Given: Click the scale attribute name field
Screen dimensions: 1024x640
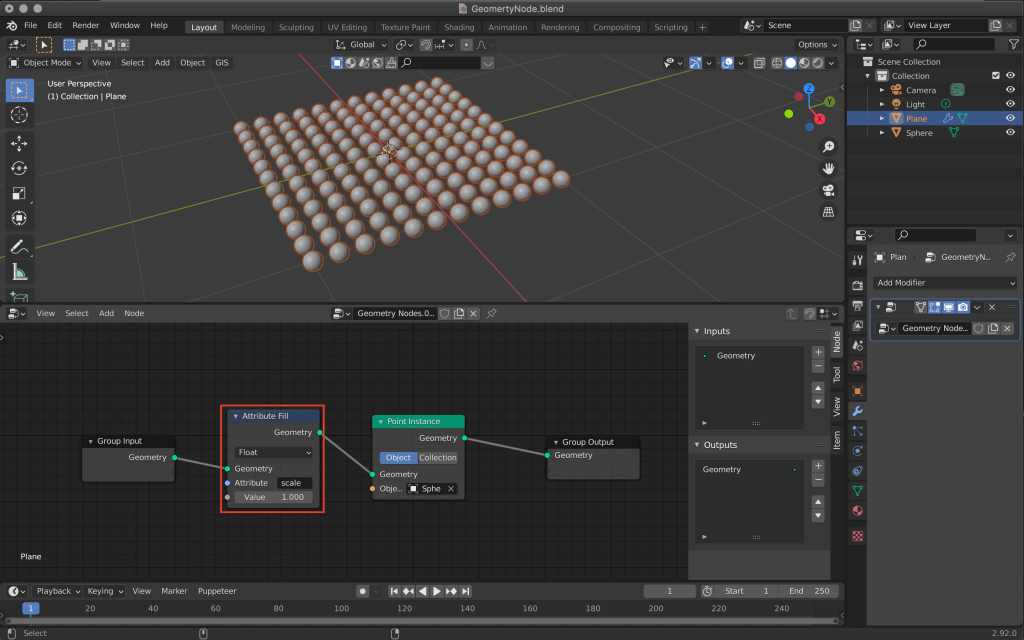Looking at the screenshot, I should point(296,482).
